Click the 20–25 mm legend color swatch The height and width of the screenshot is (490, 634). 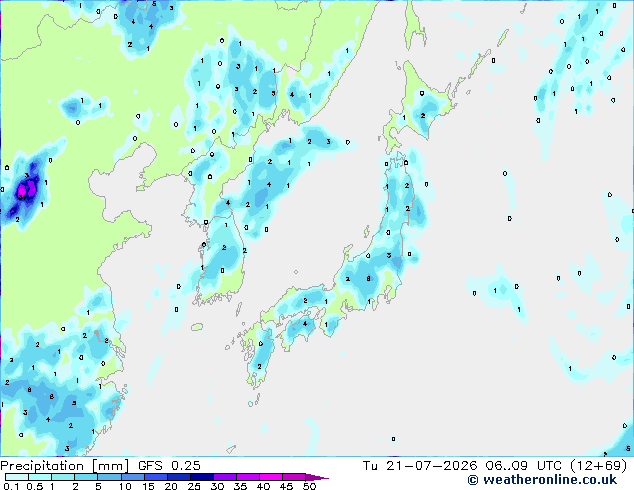pyautogui.click(x=178, y=477)
